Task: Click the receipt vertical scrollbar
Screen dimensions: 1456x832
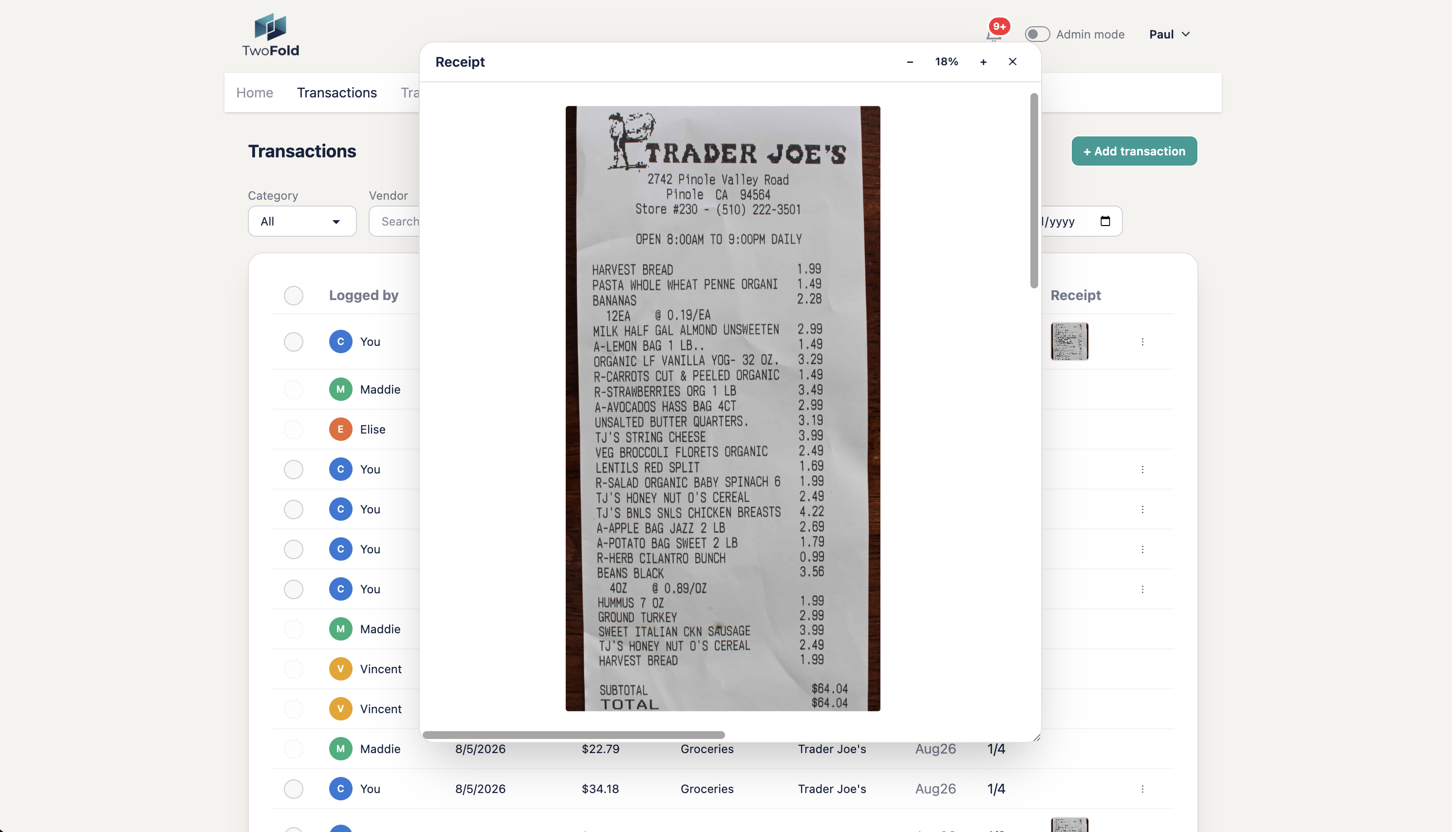Action: (x=1034, y=191)
